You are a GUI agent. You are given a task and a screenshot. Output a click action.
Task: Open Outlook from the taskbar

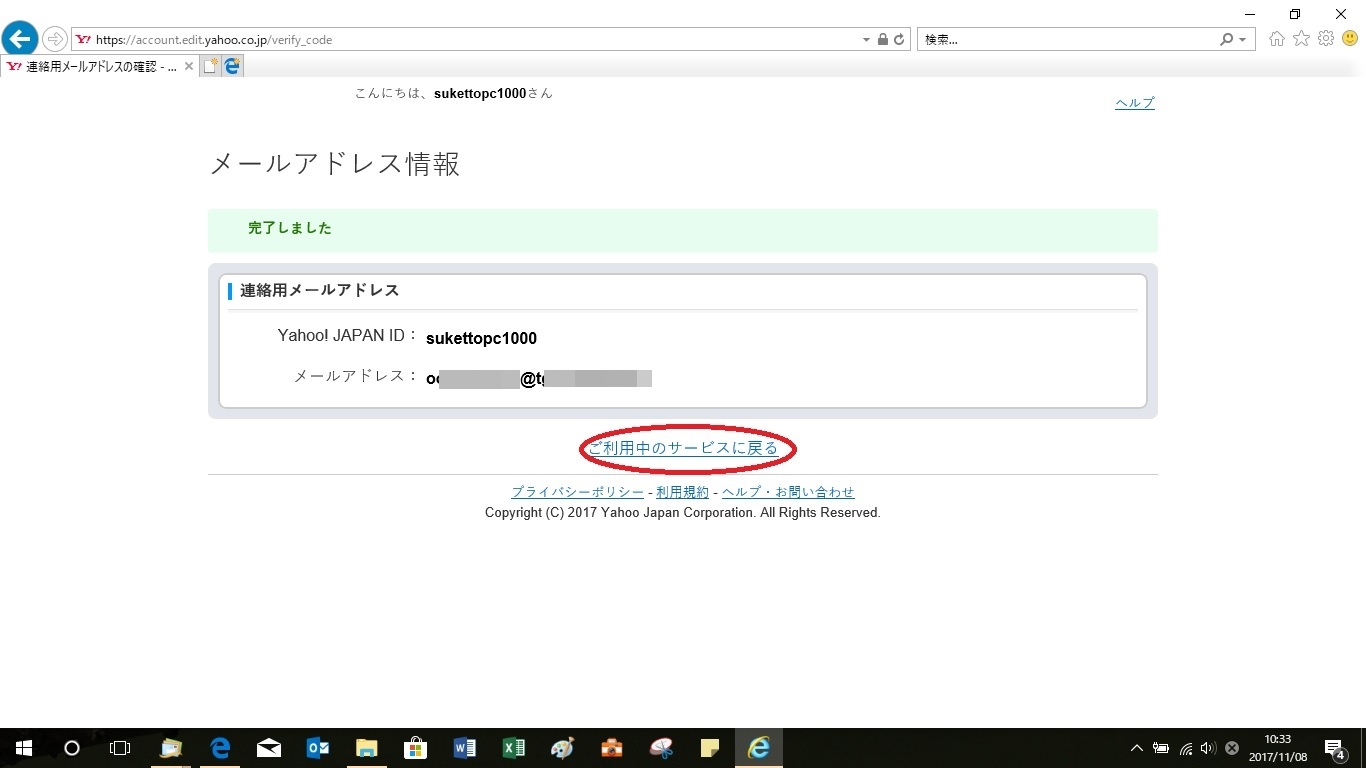(x=318, y=748)
